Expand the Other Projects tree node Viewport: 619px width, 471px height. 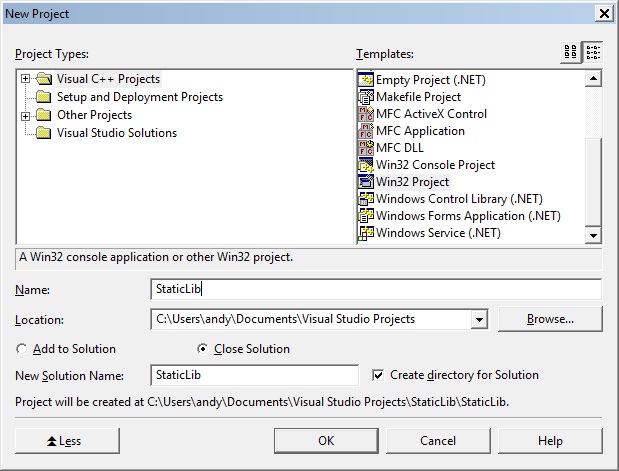pos(25,116)
